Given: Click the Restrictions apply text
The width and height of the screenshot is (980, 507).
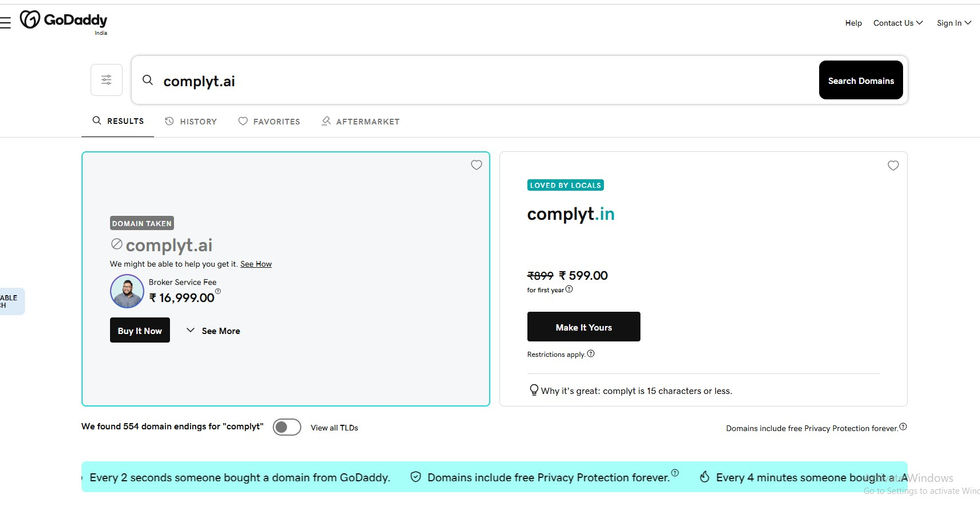Looking at the screenshot, I should pos(556,354).
